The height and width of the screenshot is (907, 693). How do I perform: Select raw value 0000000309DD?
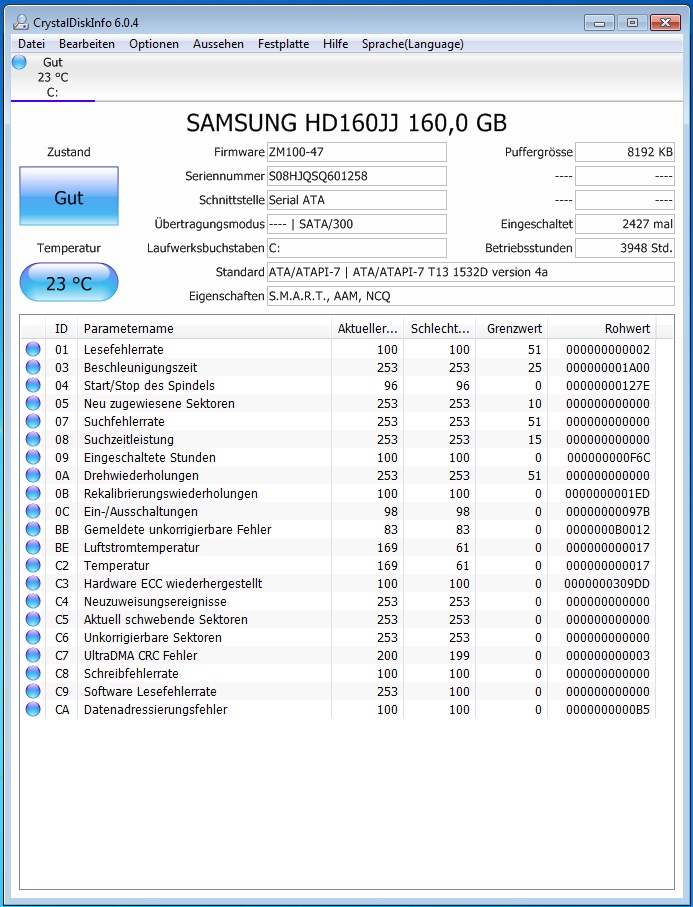[607, 583]
